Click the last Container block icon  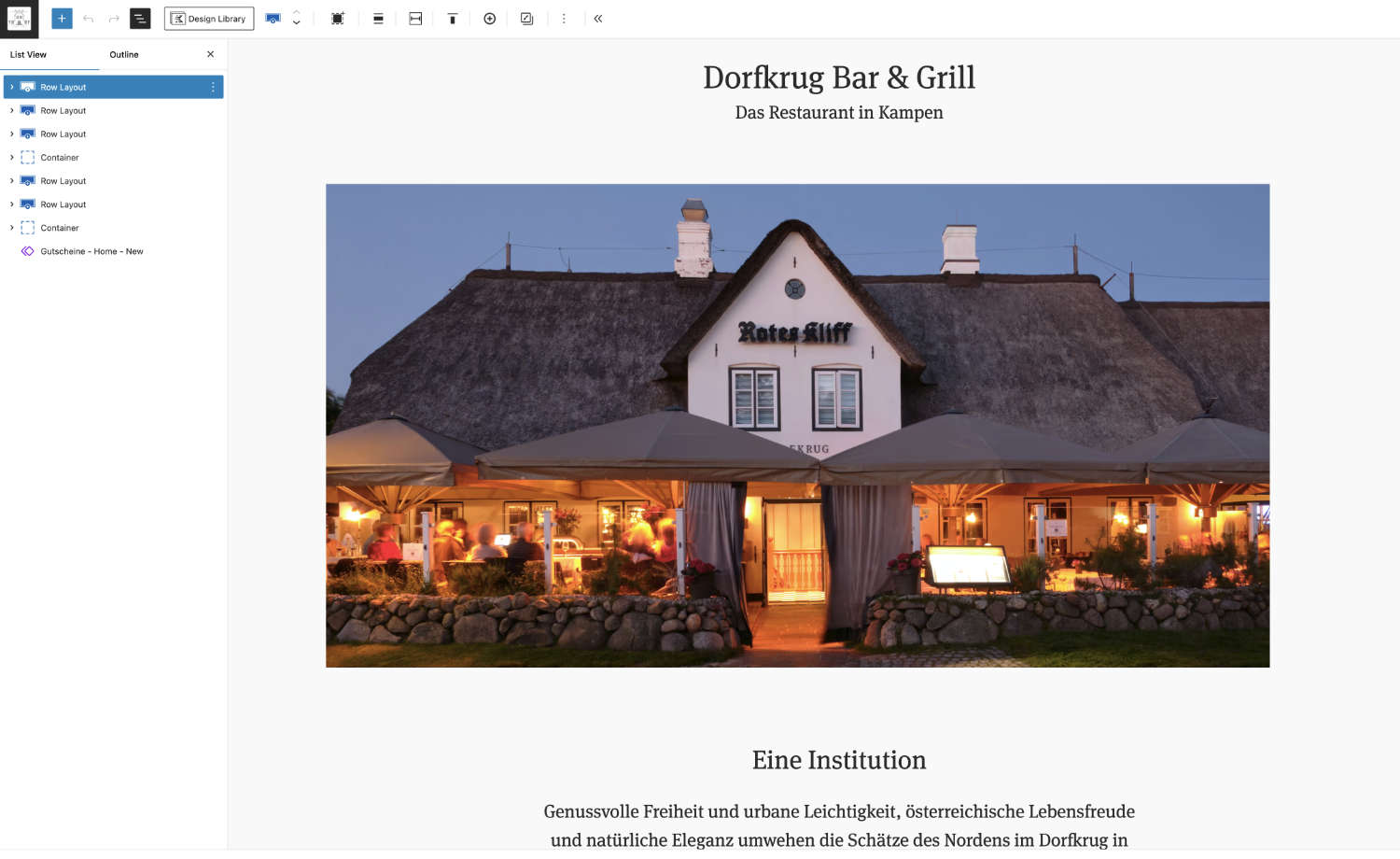coord(28,228)
